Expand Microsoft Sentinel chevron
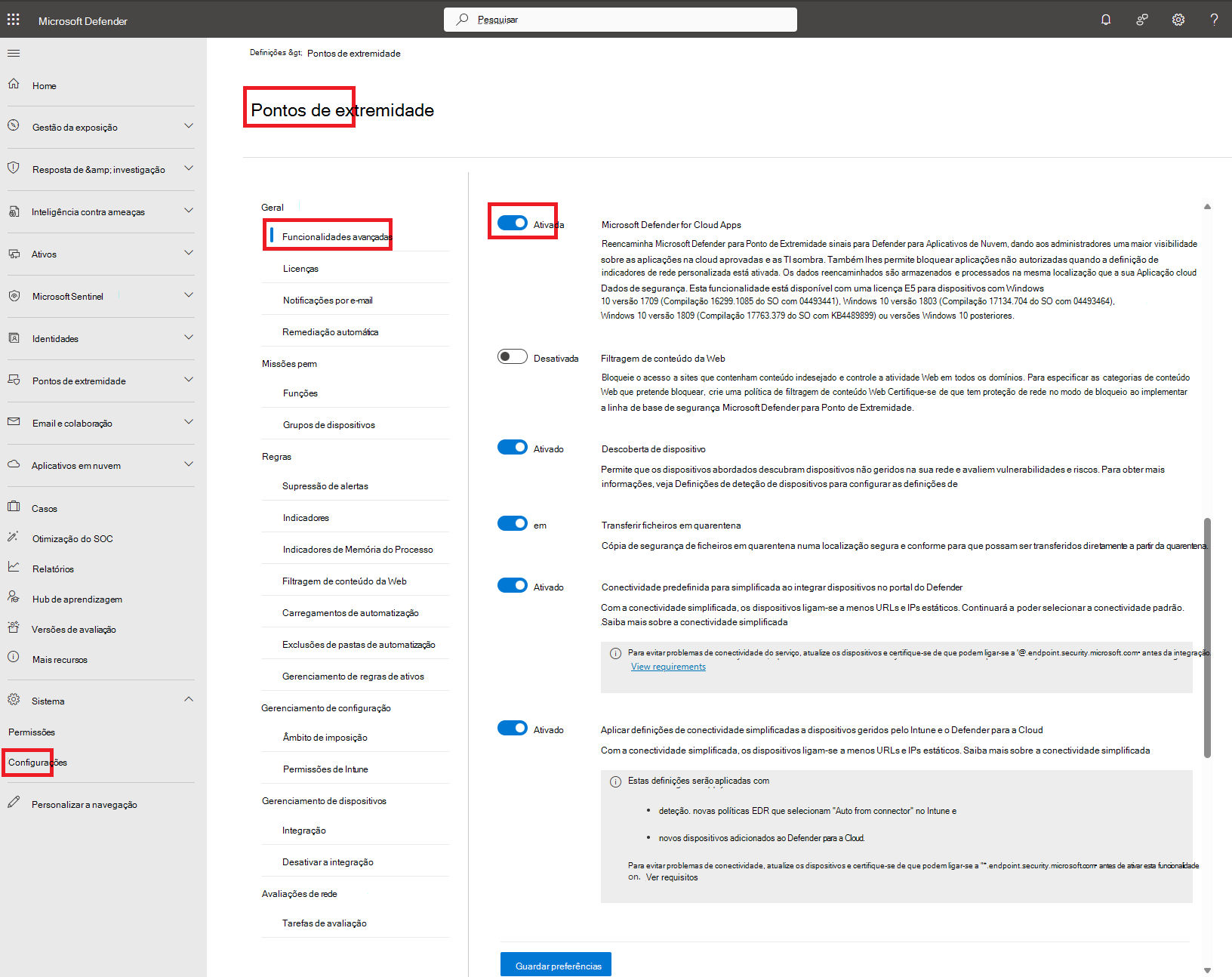The height and width of the screenshot is (977, 1232). 189,295
